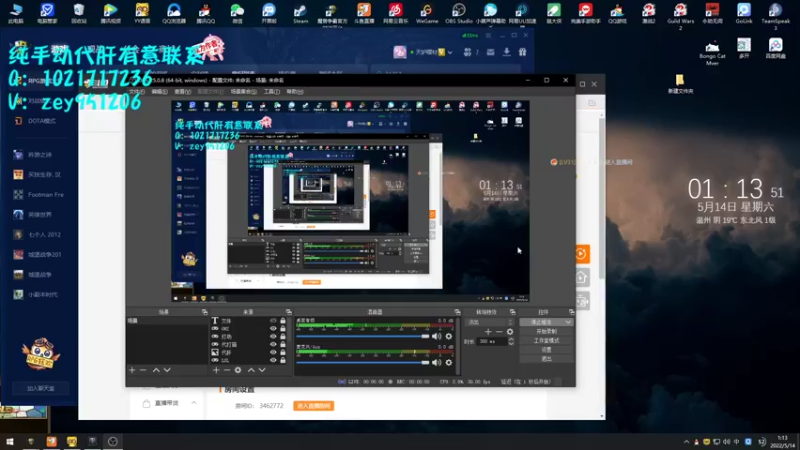Image resolution: width=800 pixels, height=450 pixels.
Task: Open the OBS Help (帮助) menu
Action: point(295,92)
